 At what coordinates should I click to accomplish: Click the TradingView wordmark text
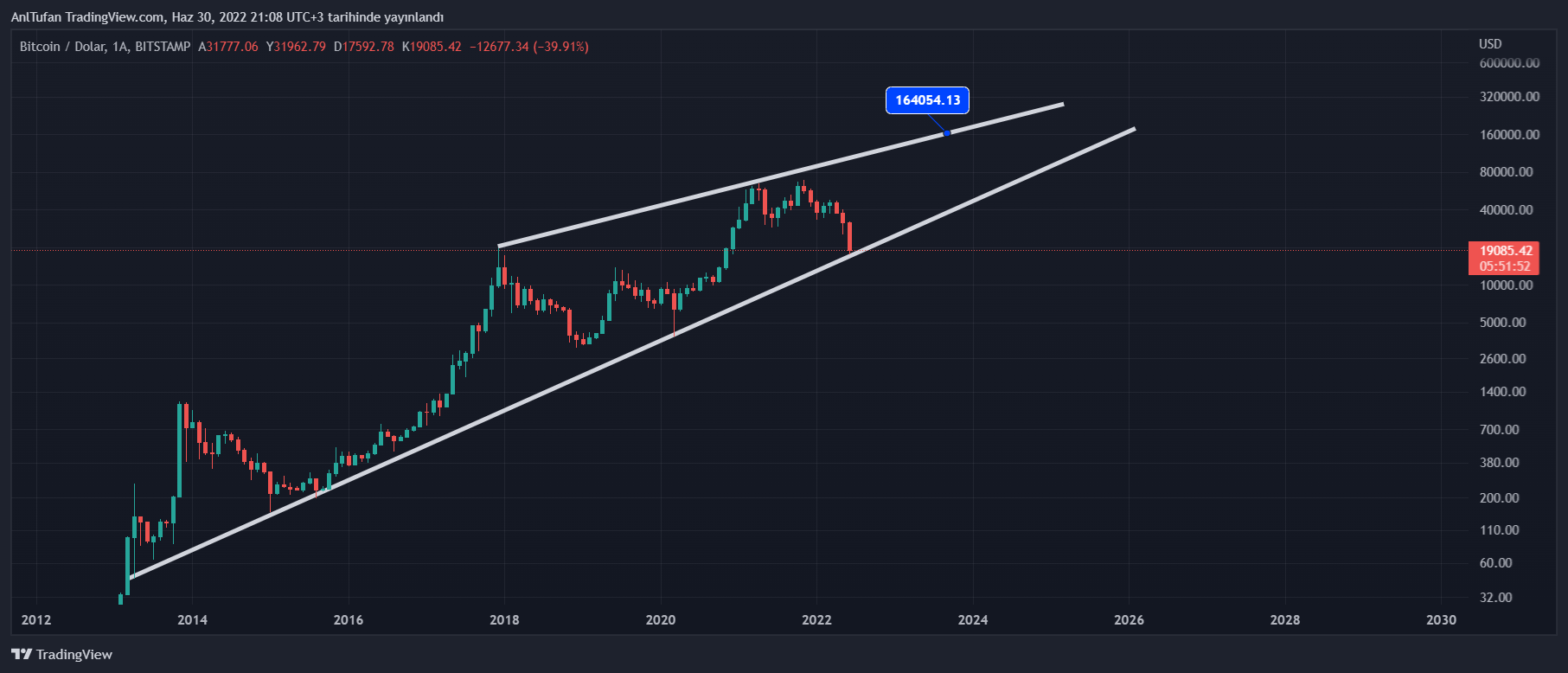pos(74,654)
